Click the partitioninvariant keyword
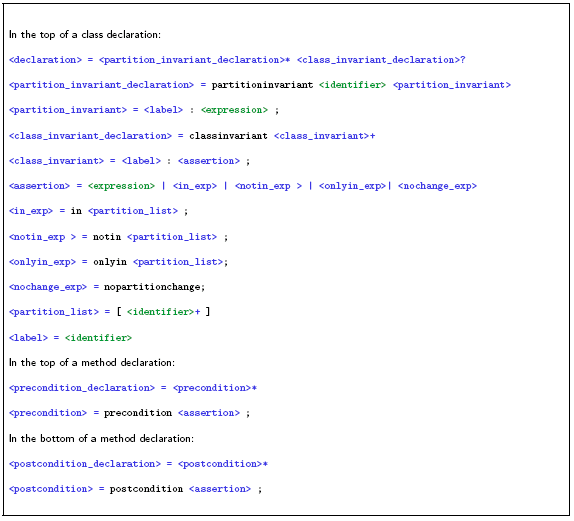574x521 pixels. (x=262, y=85)
